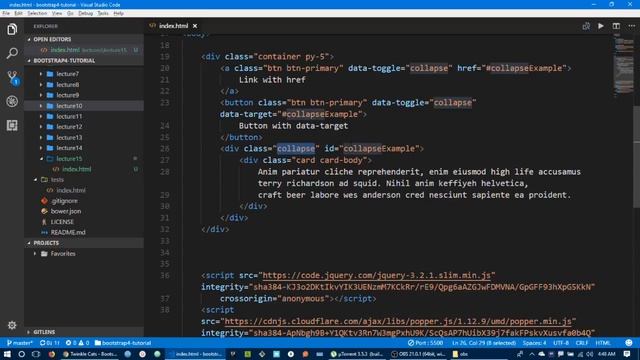The image size is (640, 360).
Task: Split the editor with split icon
Action: click(616, 26)
